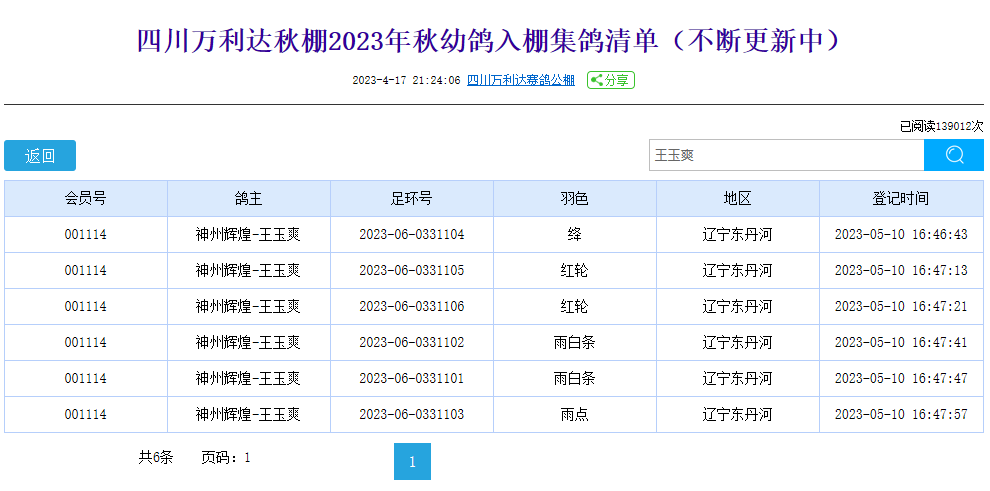The image size is (990, 491).
Task: Click the magnifier search icon button
Action: point(953,155)
